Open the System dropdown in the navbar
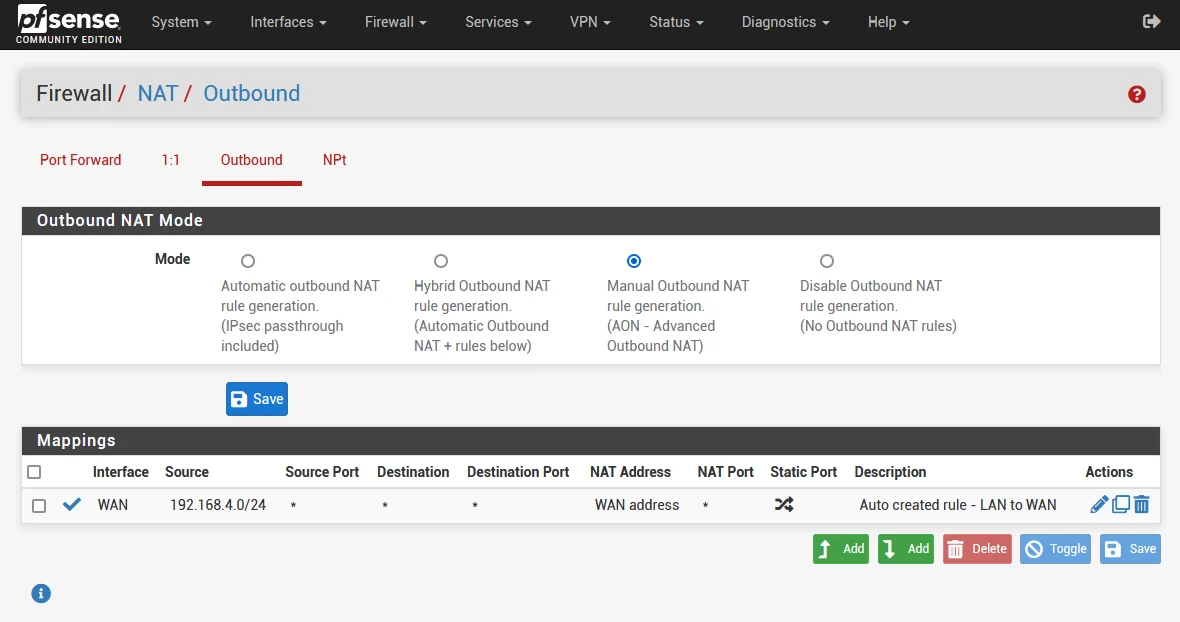The height and width of the screenshot is (622, 1180). coord(181,22)
